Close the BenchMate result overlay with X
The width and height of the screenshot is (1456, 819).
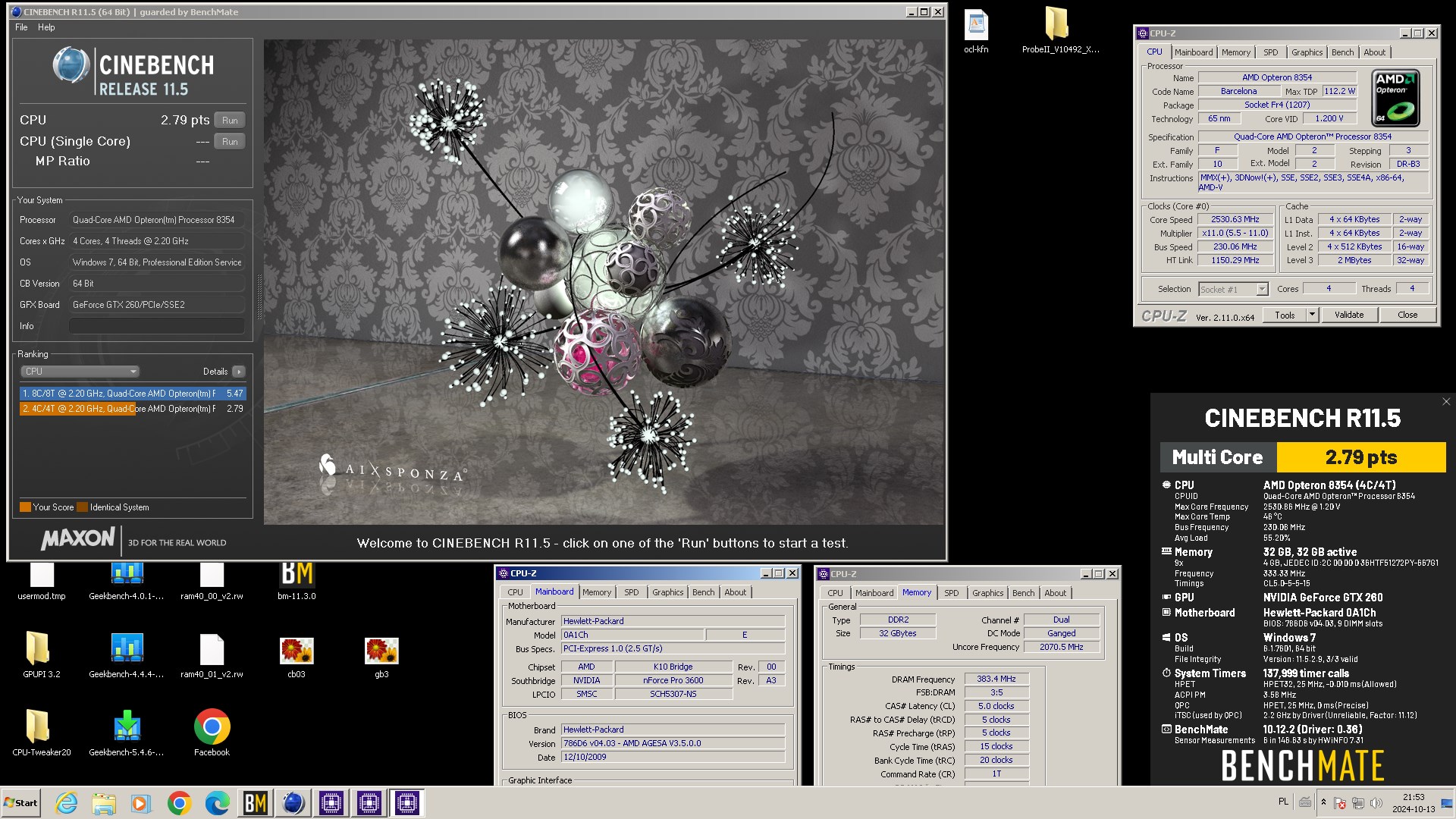[1446, 402]
